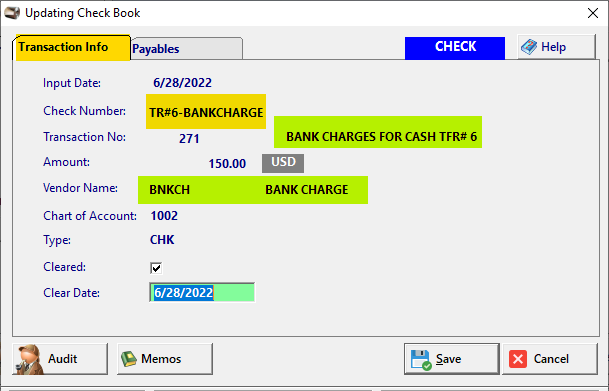The image size is (609, 391).
Task: Click BANK CHARGES FOR CASH TFR# 6 text
Action: point(381,137)
